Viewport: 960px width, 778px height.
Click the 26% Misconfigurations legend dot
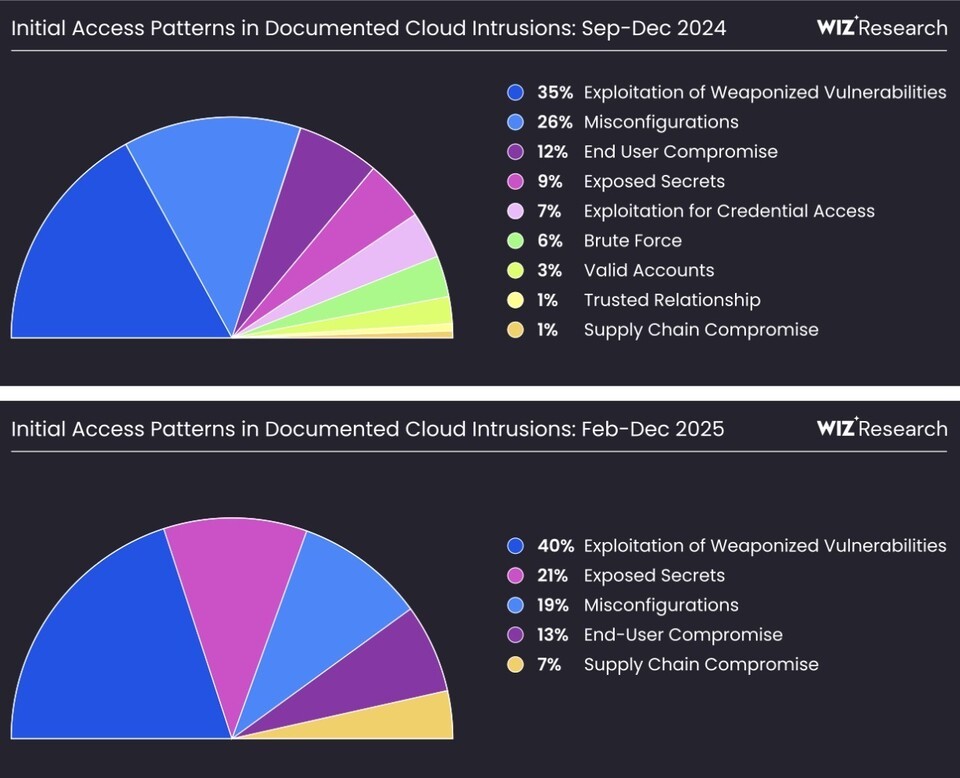pos(516,122)
